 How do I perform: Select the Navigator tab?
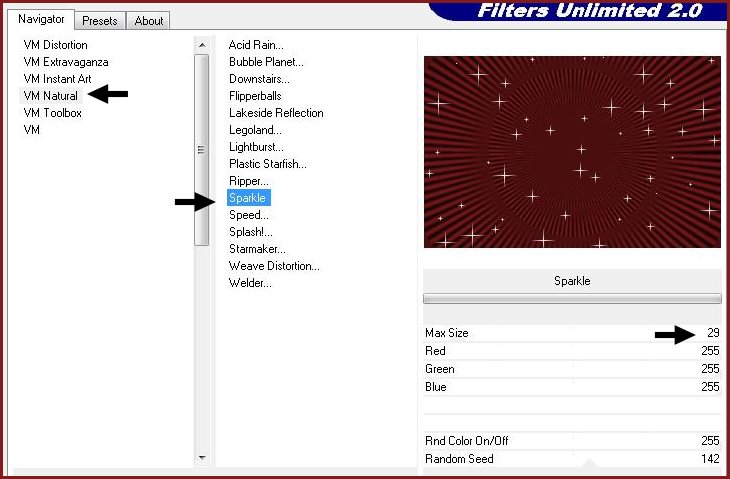pyautogui.click(x=41, y=19)
